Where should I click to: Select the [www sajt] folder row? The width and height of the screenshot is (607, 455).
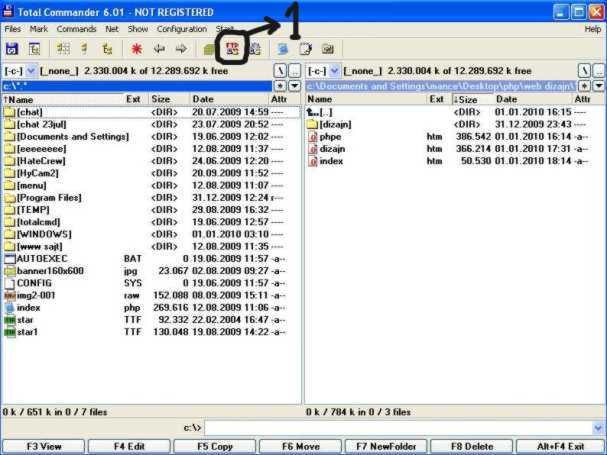click(151, 247)
